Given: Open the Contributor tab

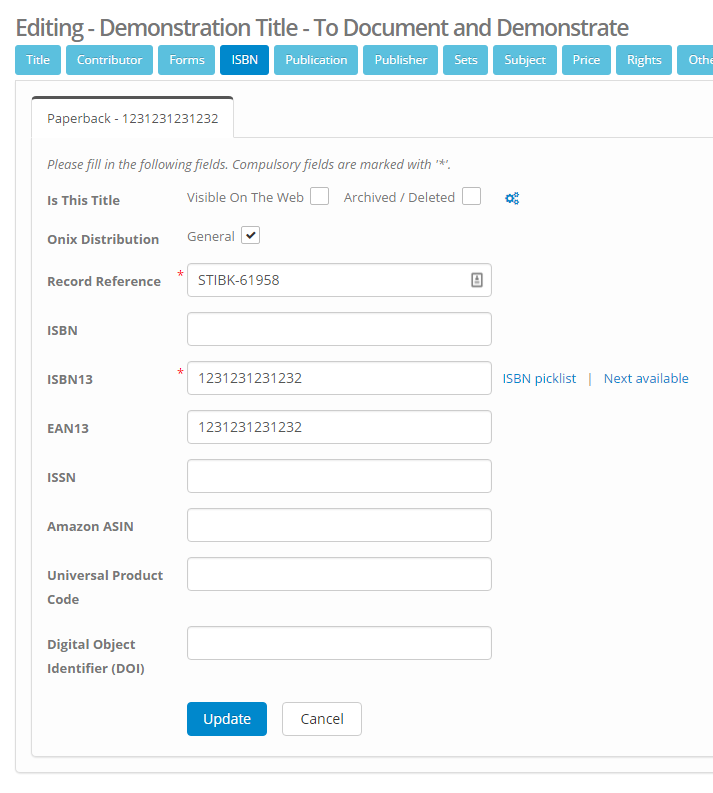Looking at the screenshot, I should (x=110, y=60).
